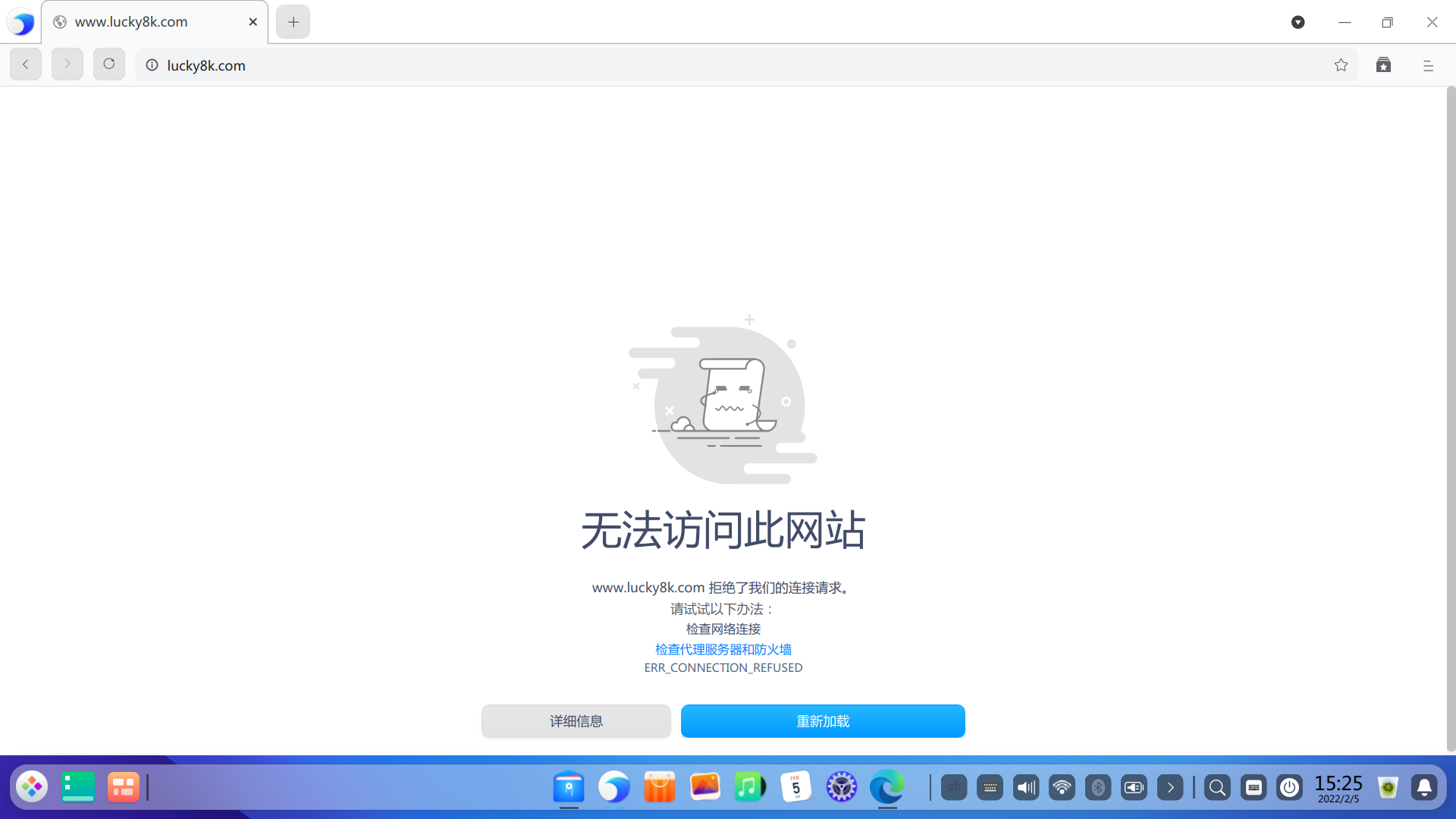
Task: Click the reload page icon
Action: (109, 64)
